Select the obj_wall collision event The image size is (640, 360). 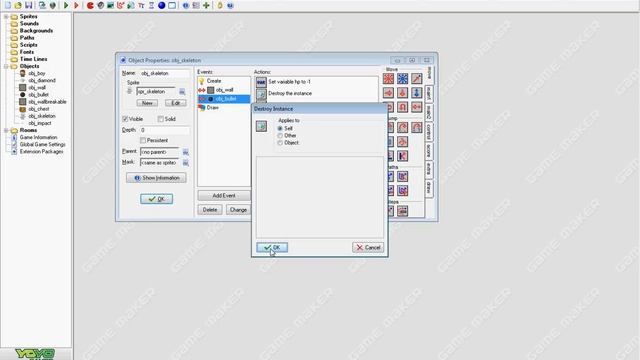point(224,90)
